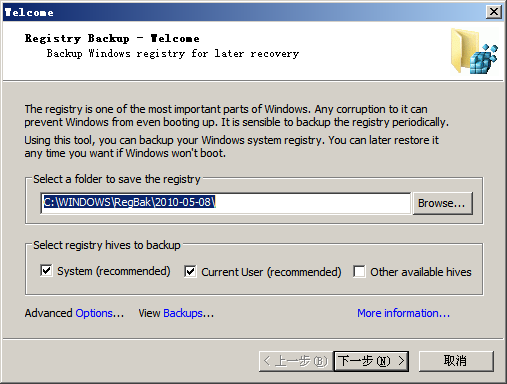This screenshot has height=384, width=507.
Task: Uncheck the Current User (recommended) checkbox
Action: [190, 272]
